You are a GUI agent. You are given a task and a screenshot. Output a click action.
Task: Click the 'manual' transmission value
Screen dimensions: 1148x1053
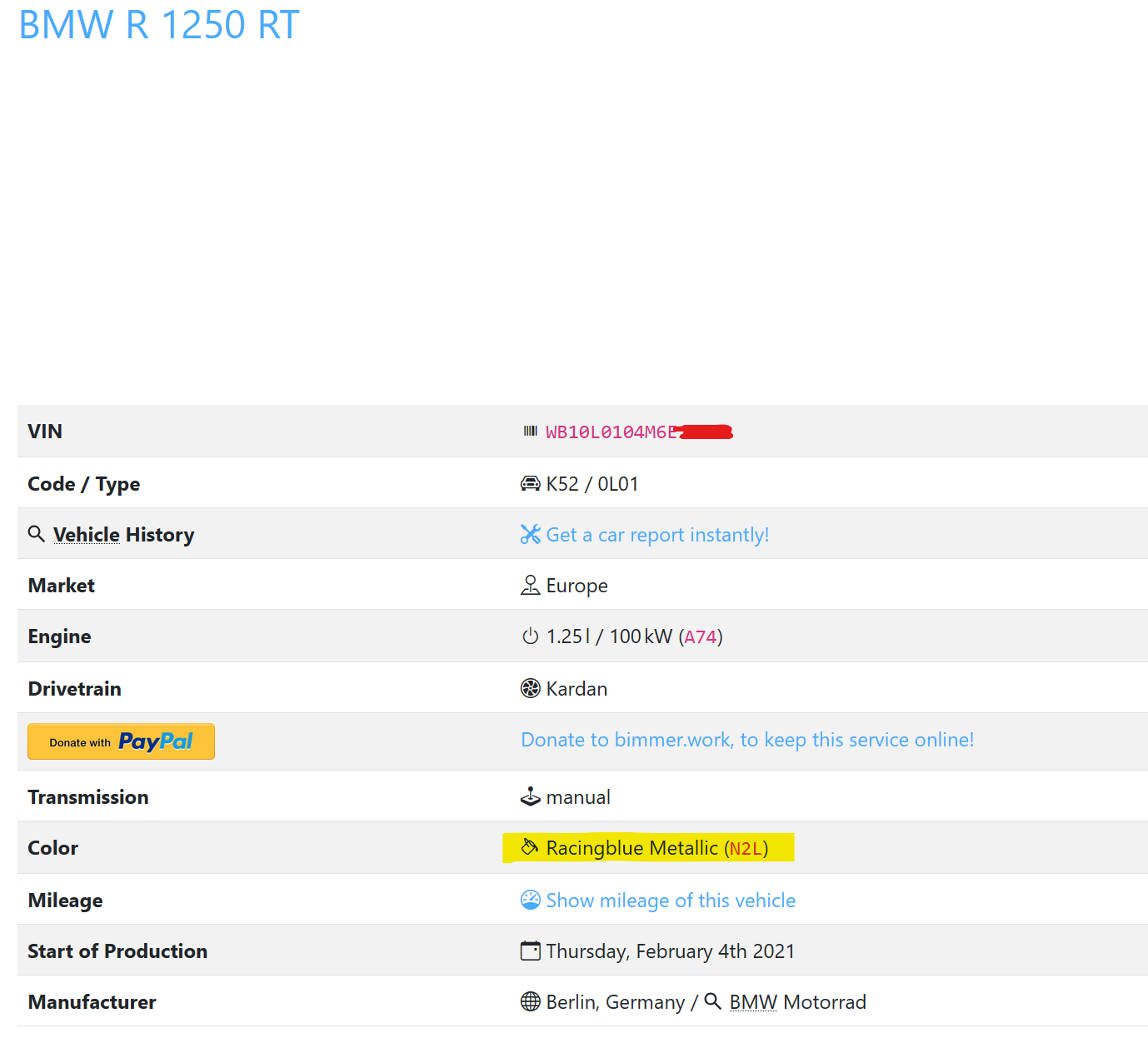(578, 797)
